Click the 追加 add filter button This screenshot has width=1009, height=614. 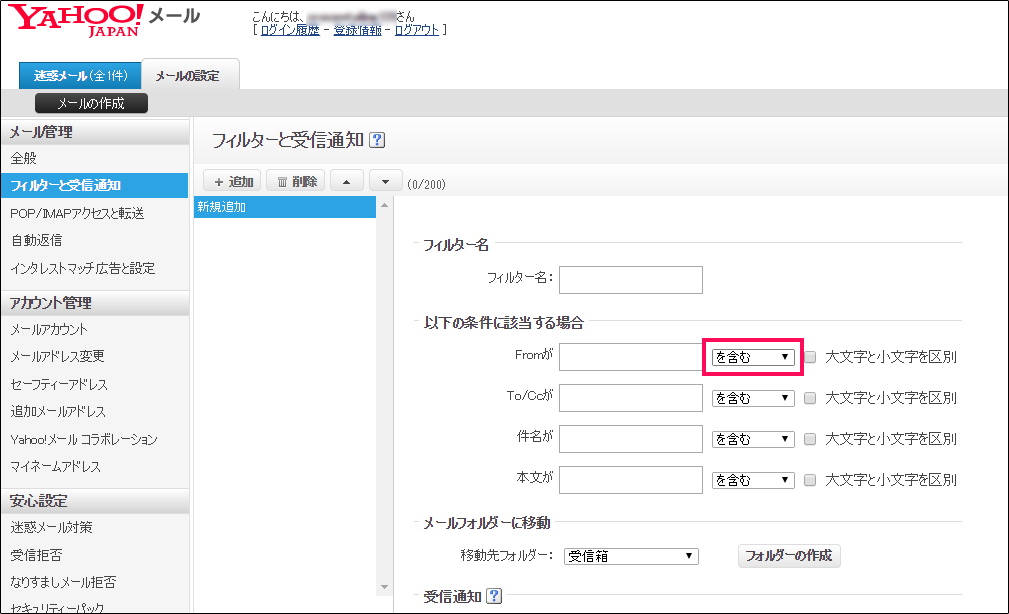point(232,181)
